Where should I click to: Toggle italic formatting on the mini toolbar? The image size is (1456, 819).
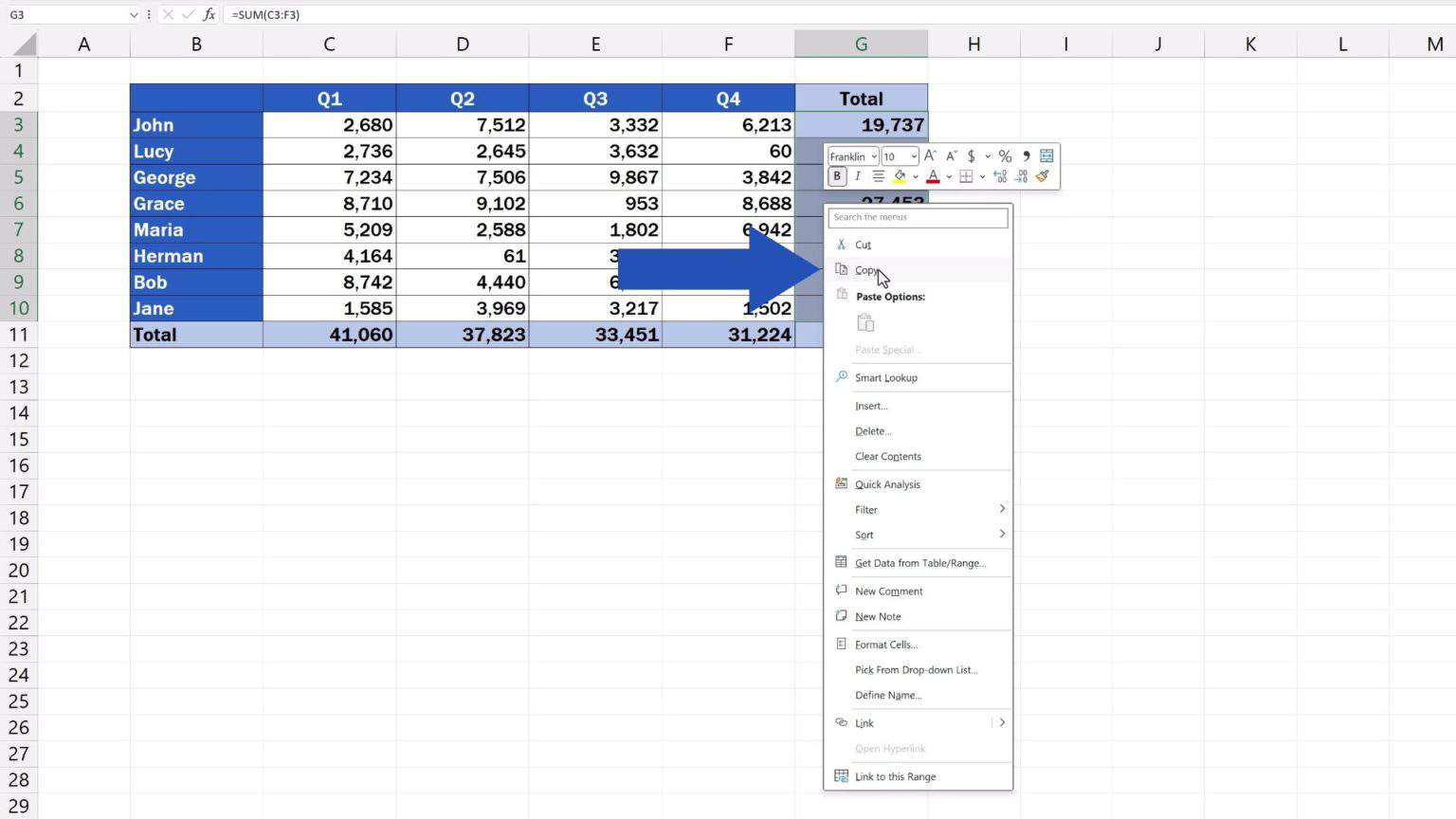coord(857,176)
